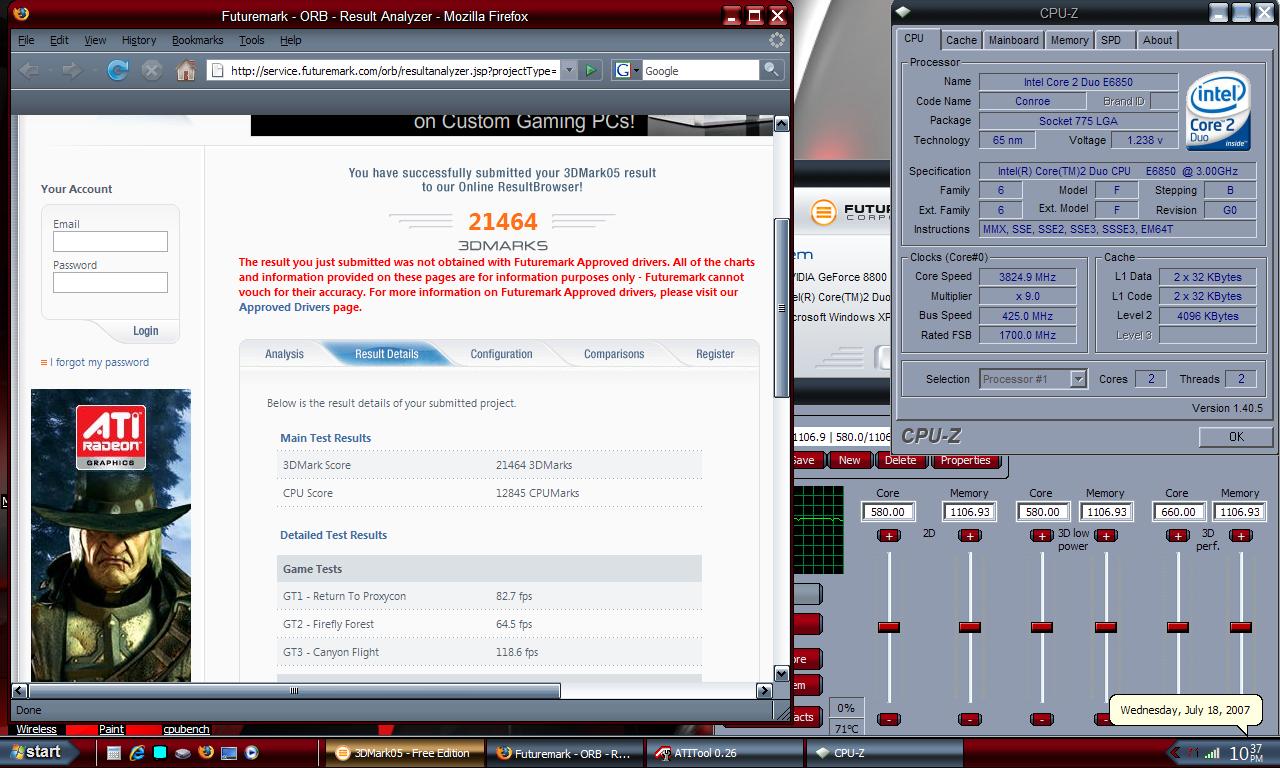The image size is (1280, 768).
Task: Open the Firefox Home page icon
Action: (x=185, y=70)
